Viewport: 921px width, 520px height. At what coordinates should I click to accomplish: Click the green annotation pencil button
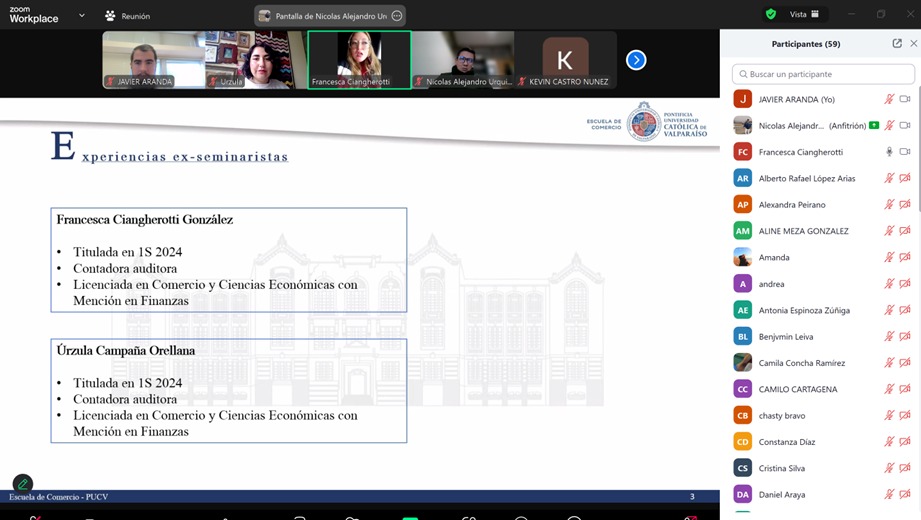(22, 484)
